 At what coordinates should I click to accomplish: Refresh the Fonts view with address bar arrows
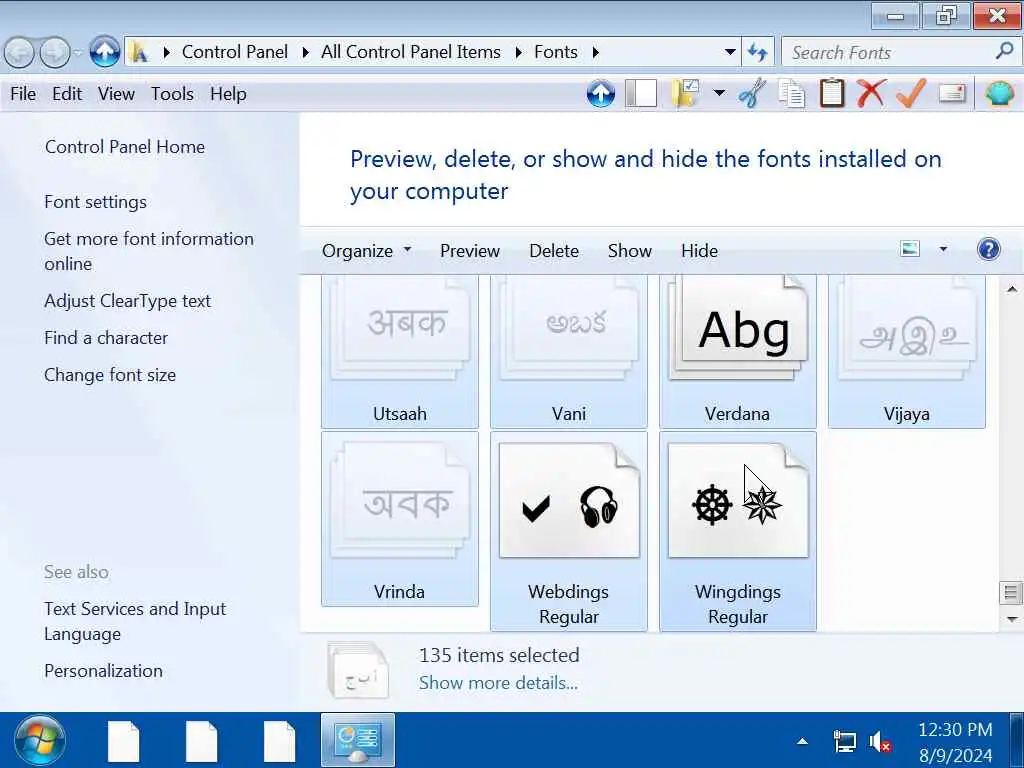[758, 52]
